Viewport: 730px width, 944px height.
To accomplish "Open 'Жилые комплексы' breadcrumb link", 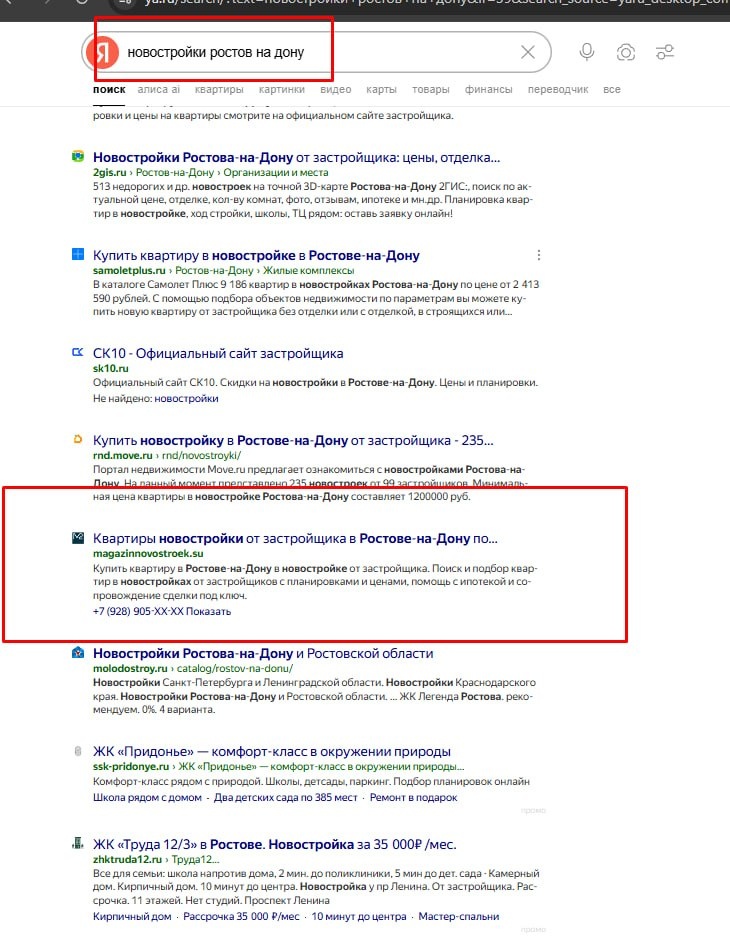I will pos(309,270).
